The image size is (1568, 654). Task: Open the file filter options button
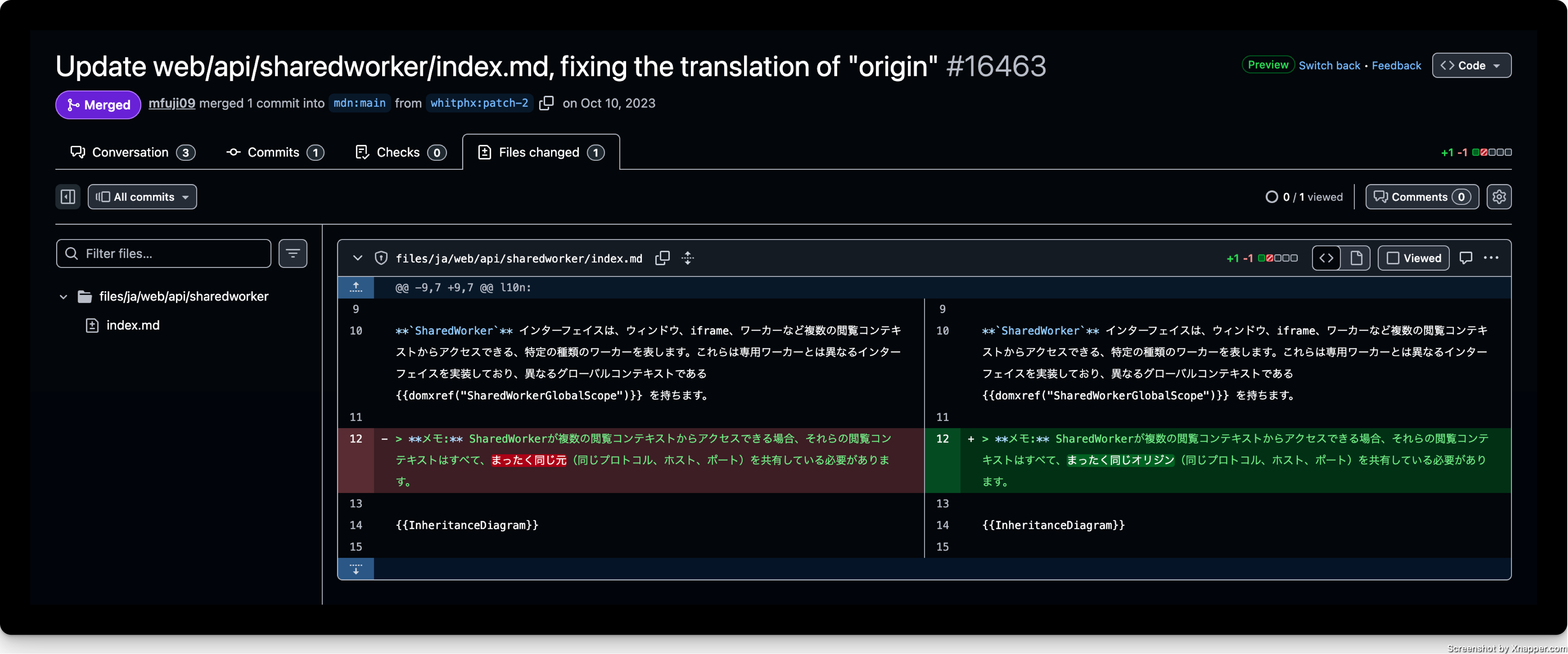point(293,253)
